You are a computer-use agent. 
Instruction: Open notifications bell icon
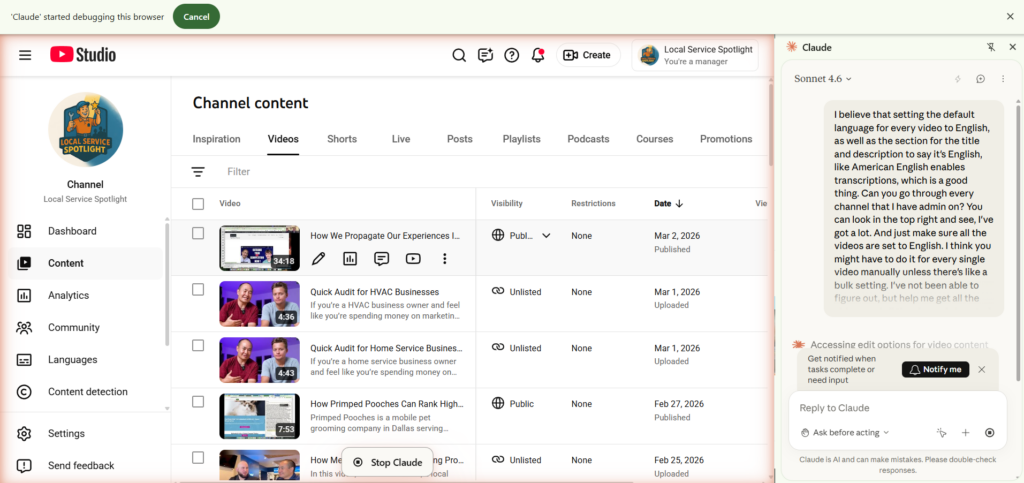click(x=538, y=55)
